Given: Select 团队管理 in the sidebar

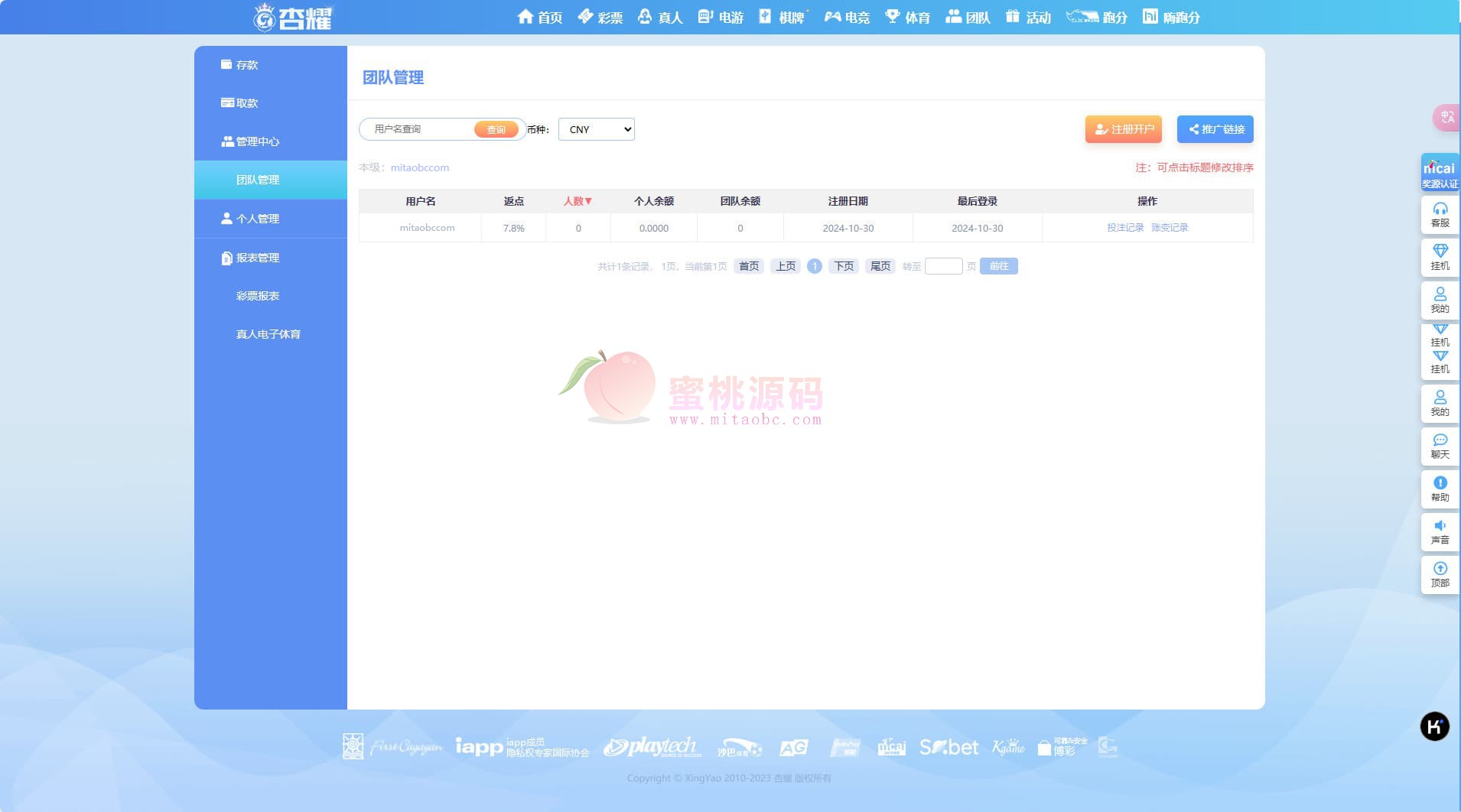Looking at the screenshot, I should [257, 180].
